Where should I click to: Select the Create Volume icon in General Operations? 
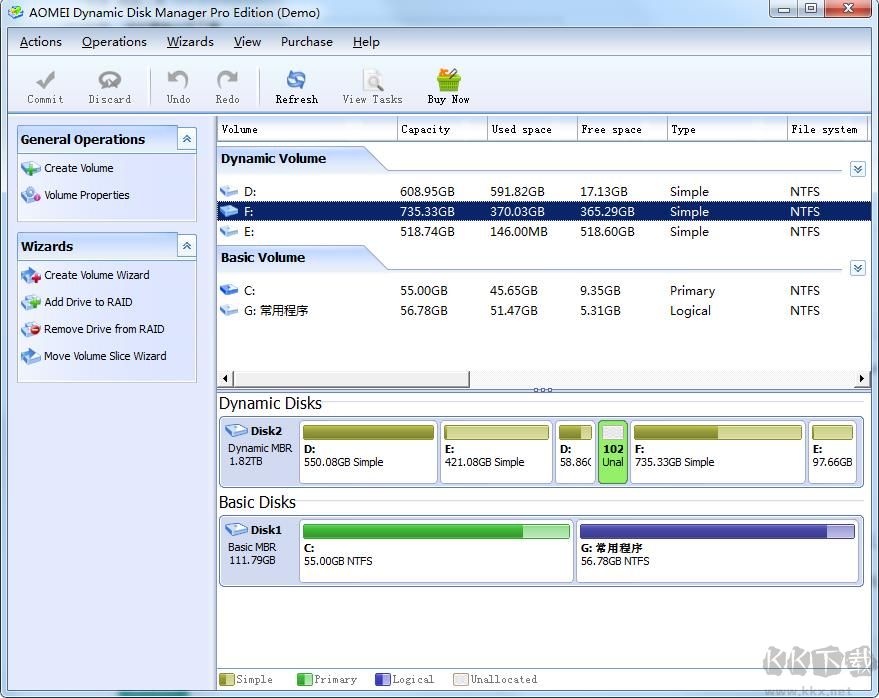(33, 168)
